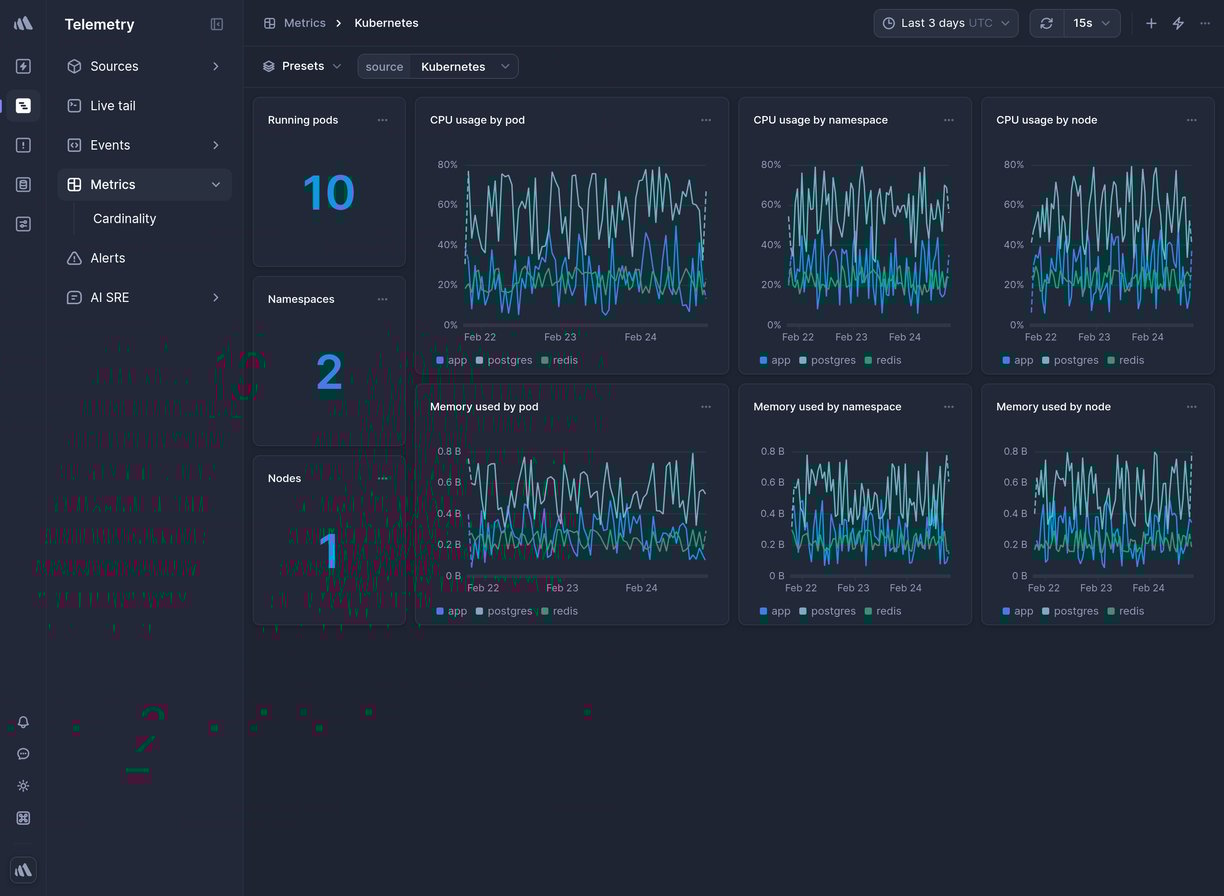1224x896 pixels.
Task: Click the lightning bolt icon in the left rail
Action: (23, 65)
